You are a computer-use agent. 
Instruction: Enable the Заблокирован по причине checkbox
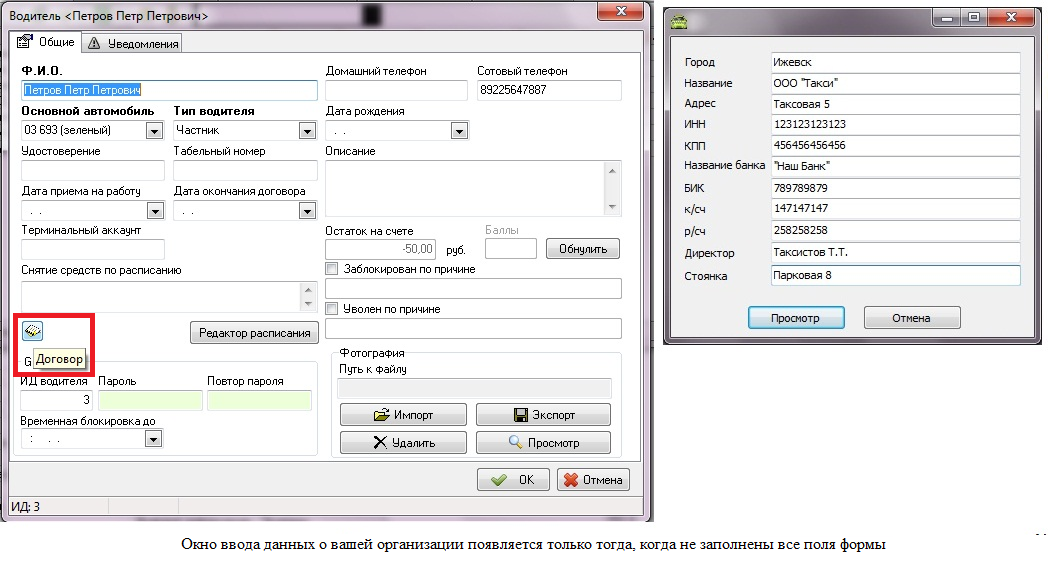coord(333,269)
